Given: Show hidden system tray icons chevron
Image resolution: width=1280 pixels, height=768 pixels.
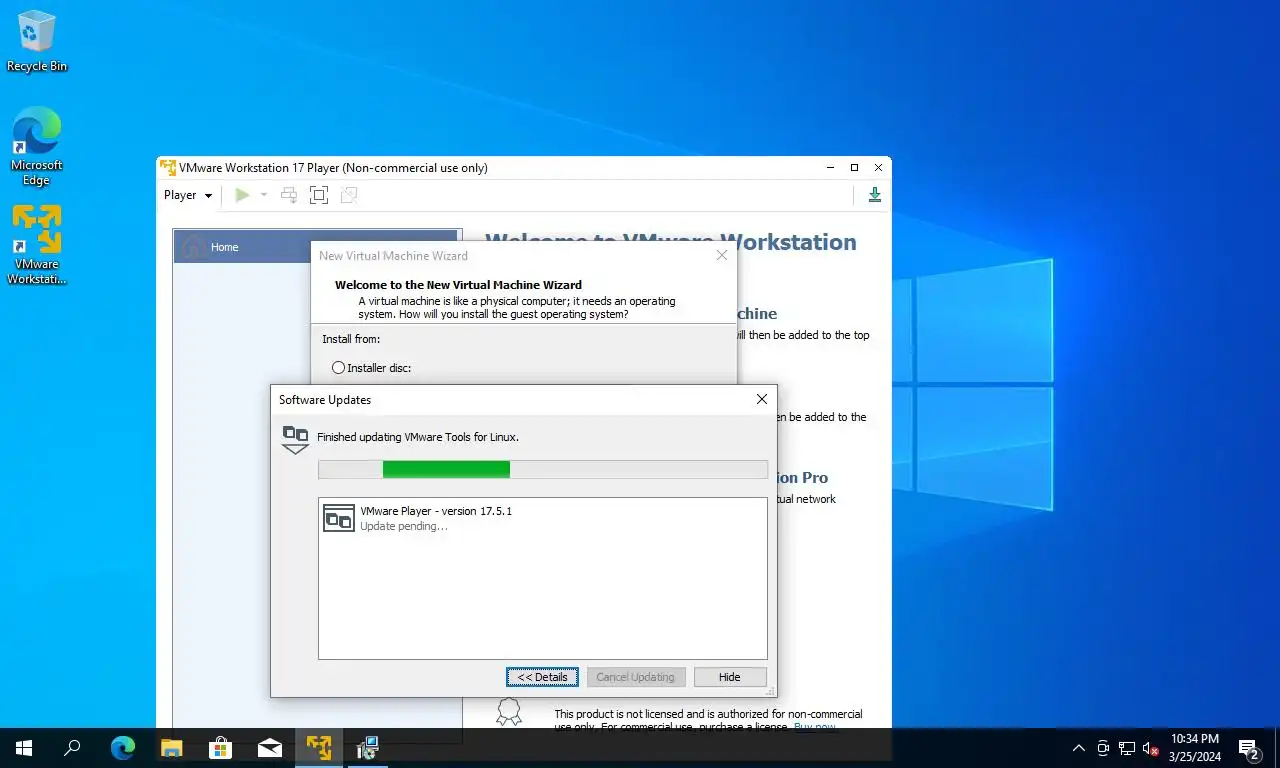Looking at the screenshot, I should pos(1079,748).
